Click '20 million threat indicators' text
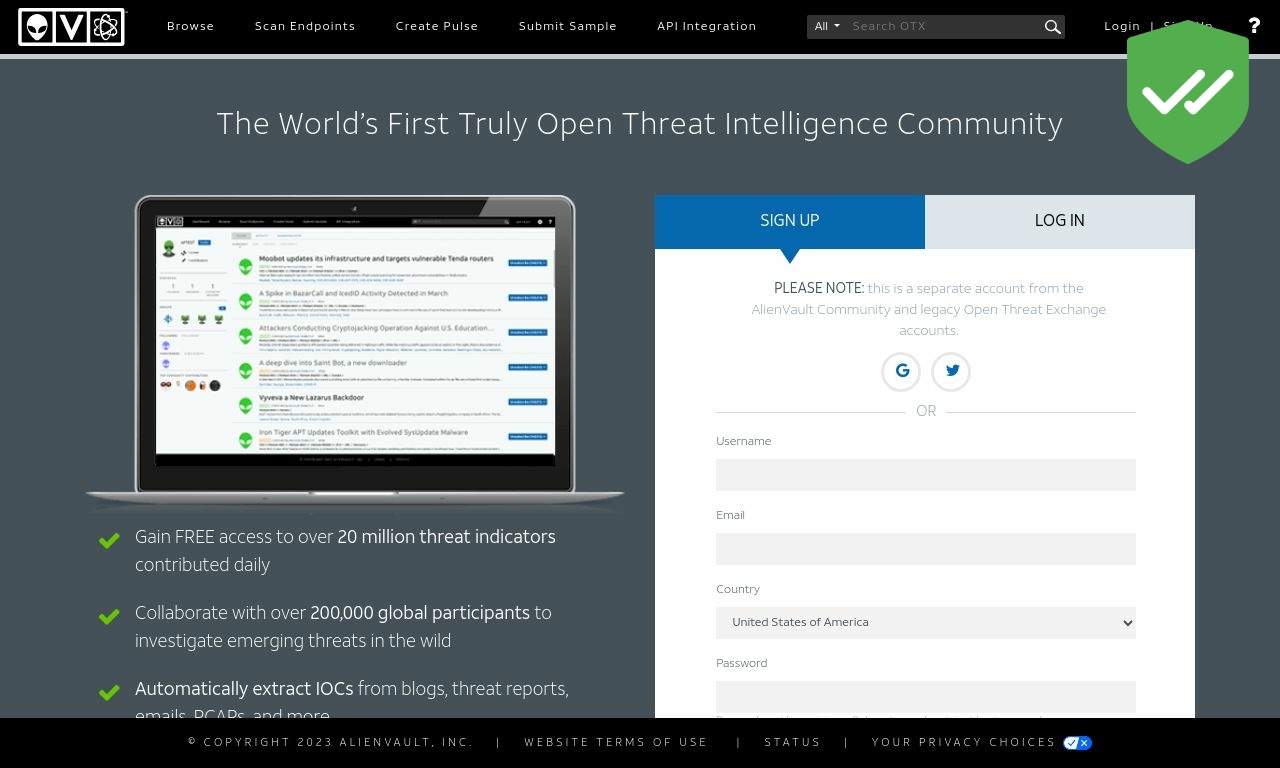Image resolution: width=1280 pixels, height=768 pixels. (446, 537)
